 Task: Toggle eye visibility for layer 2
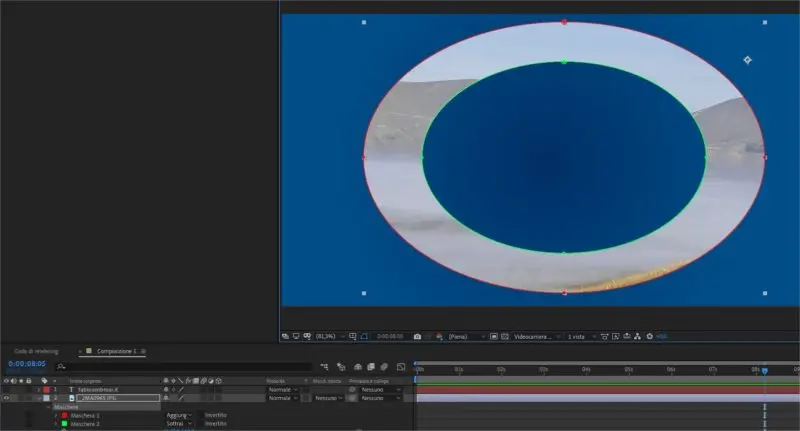(x=6, y=398)
